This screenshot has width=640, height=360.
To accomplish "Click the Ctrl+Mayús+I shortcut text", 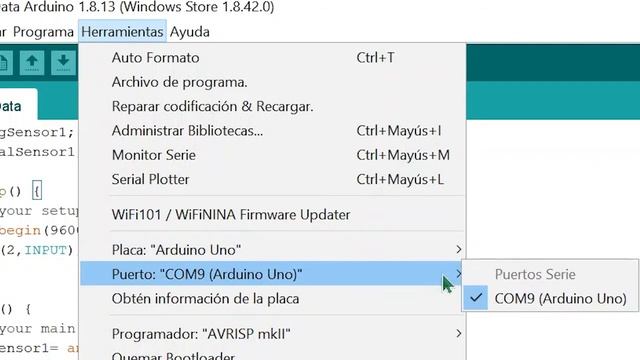I will tap(399, 131).
